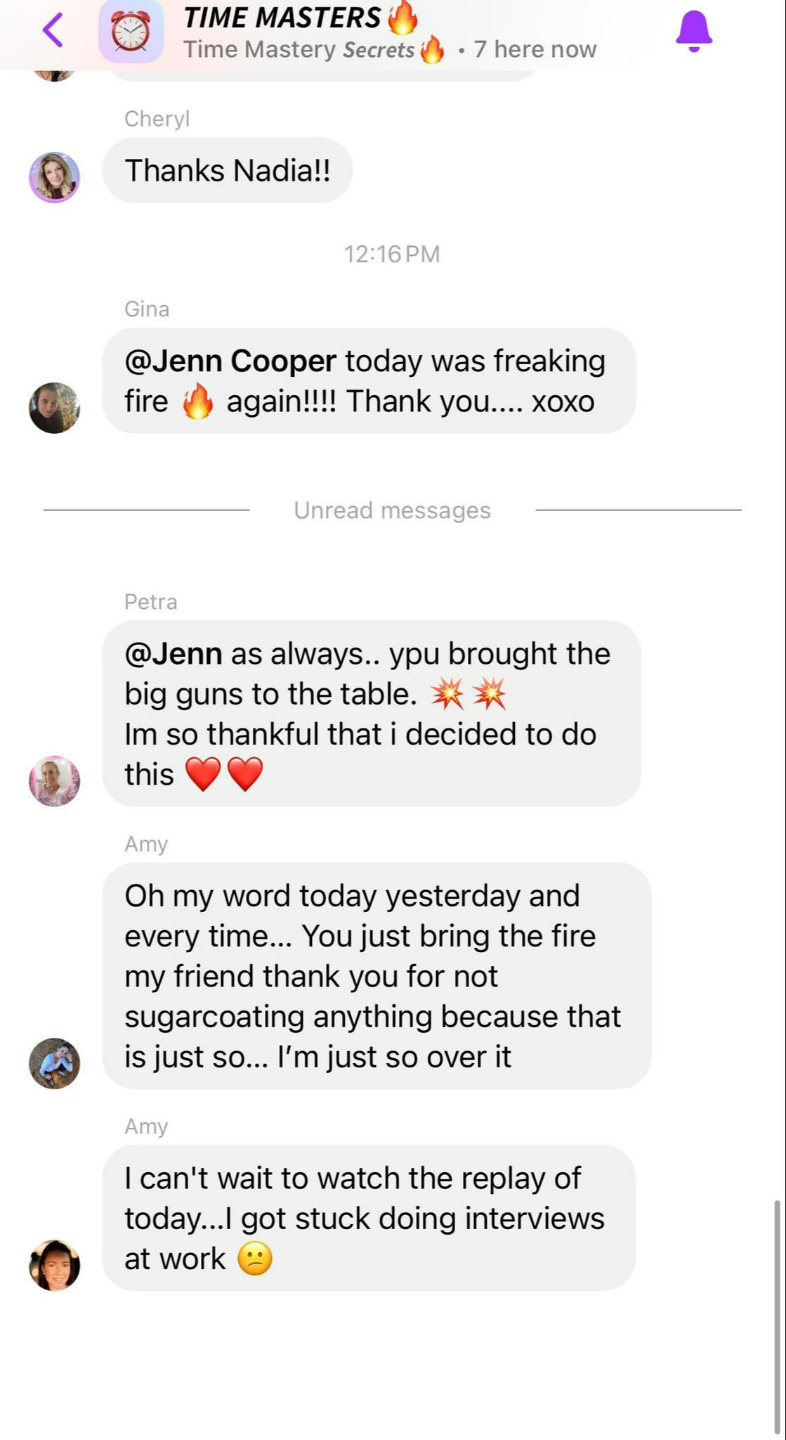Image resolution: width=786 pixels, height=1440 pixels.
Task: Tap the purple back arrow
Action: (x=53, y=30)
